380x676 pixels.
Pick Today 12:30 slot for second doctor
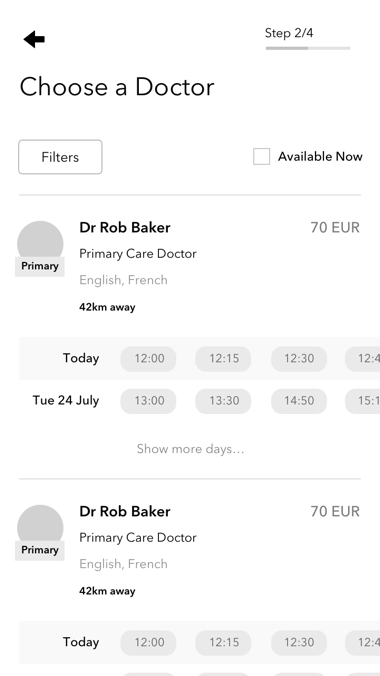299,642
